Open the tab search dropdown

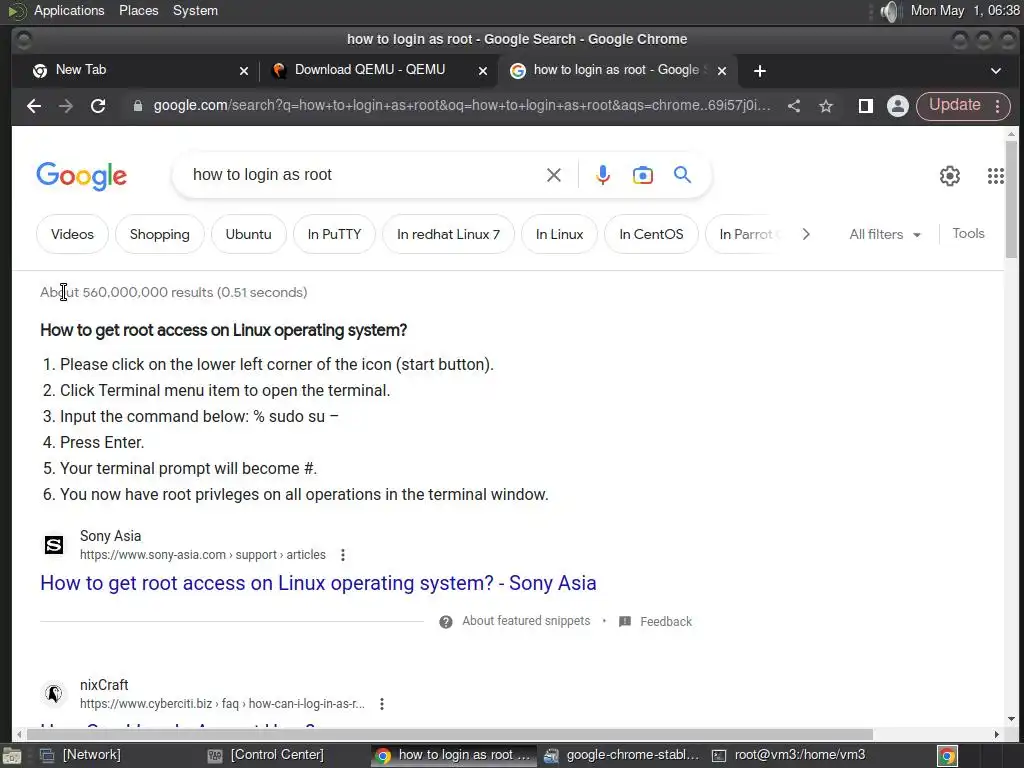coord(995,71)
